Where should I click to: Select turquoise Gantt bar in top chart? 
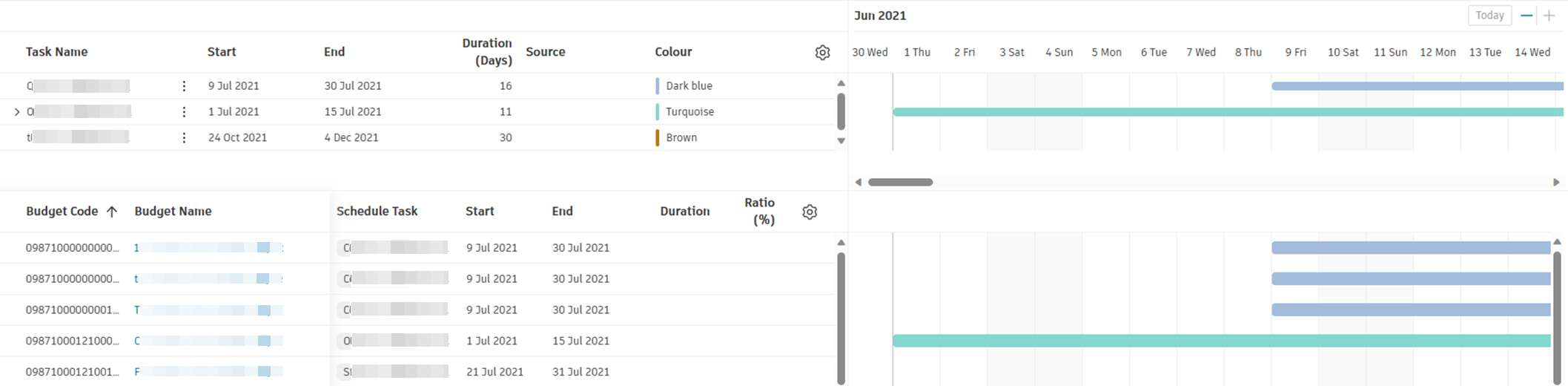point(1223,112)
